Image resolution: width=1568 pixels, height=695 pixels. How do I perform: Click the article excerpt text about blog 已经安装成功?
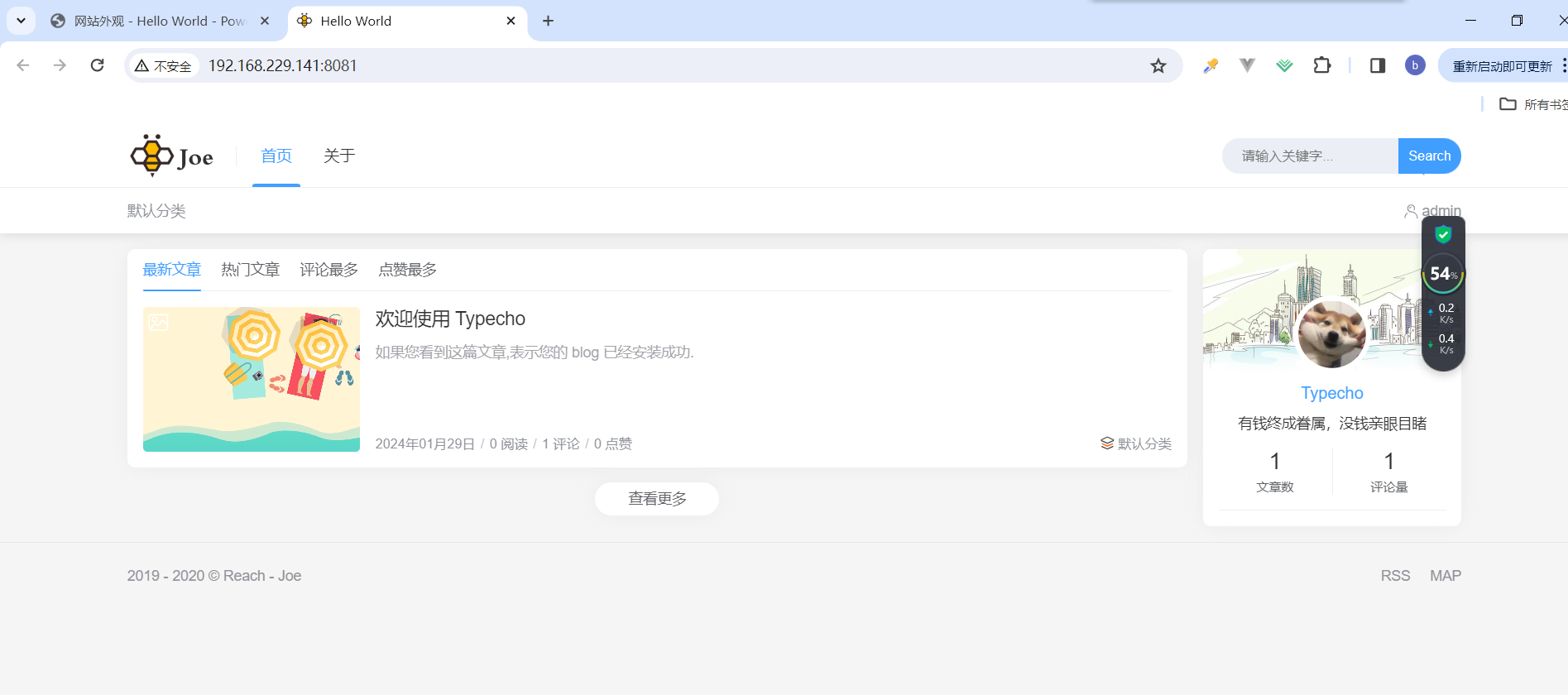click(535, 352)
